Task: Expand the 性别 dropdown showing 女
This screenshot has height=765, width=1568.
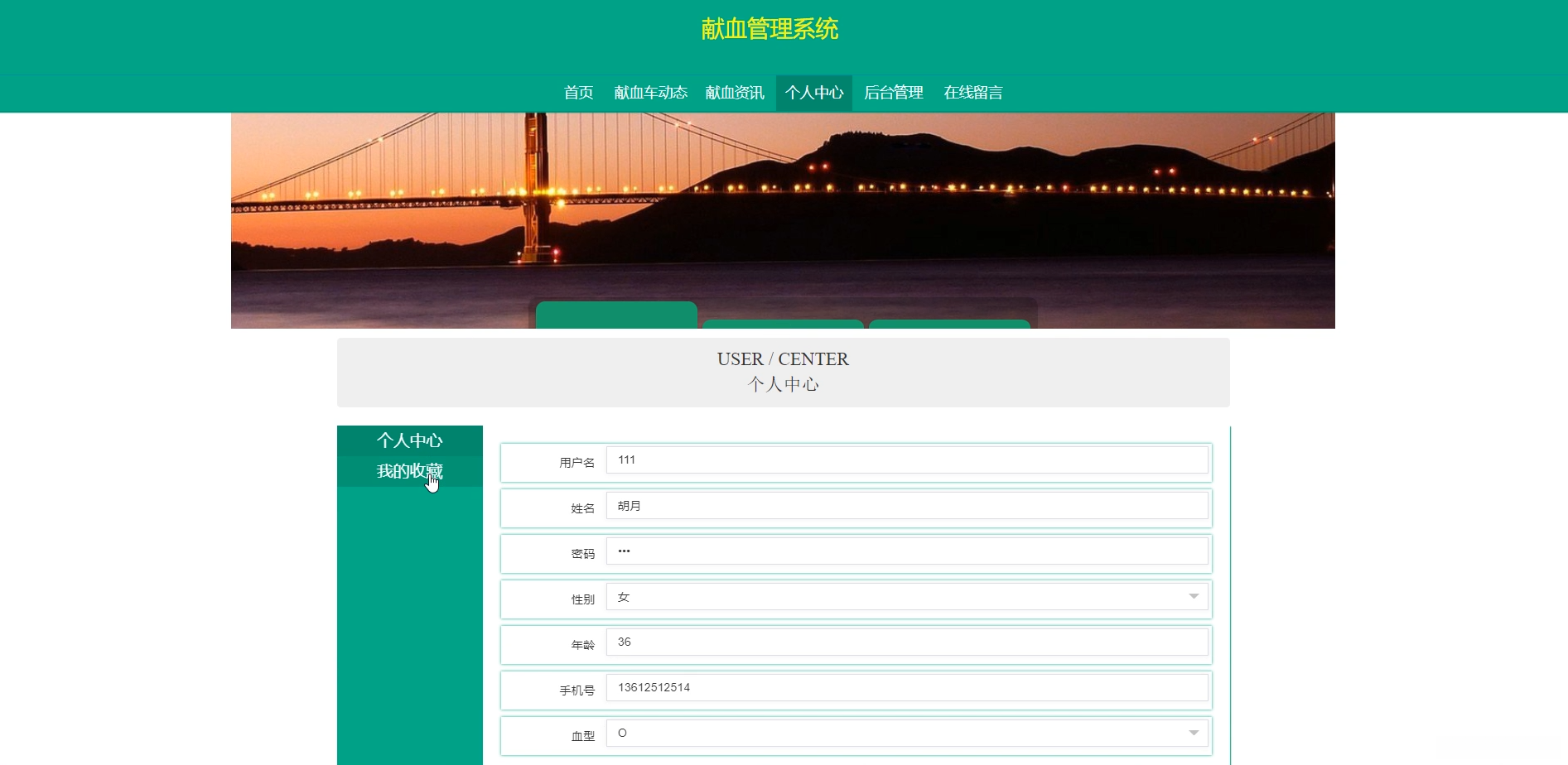Action: coord(907,597)
